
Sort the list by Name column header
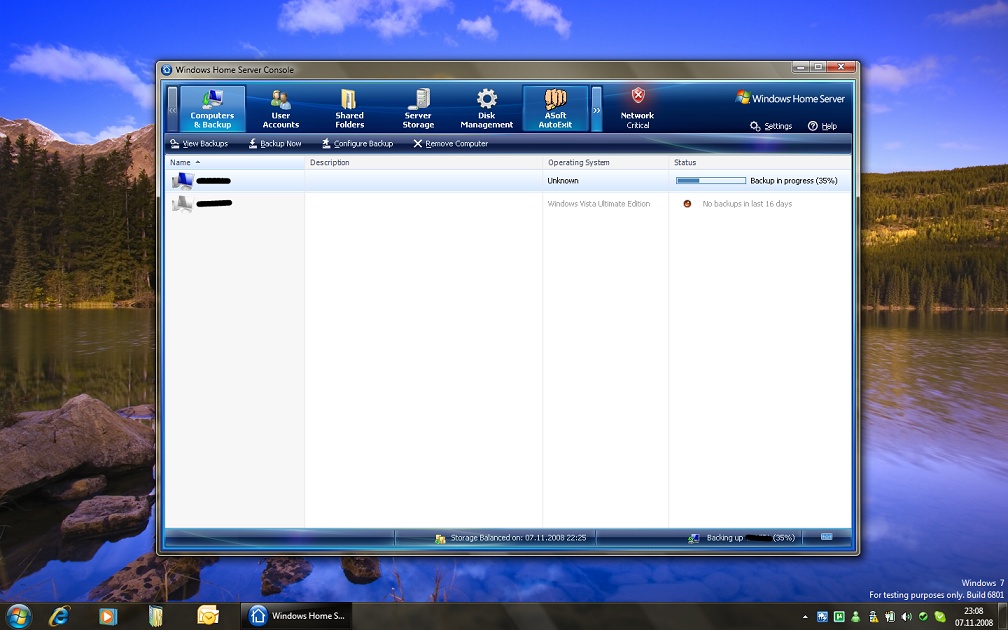pos(235,163)
